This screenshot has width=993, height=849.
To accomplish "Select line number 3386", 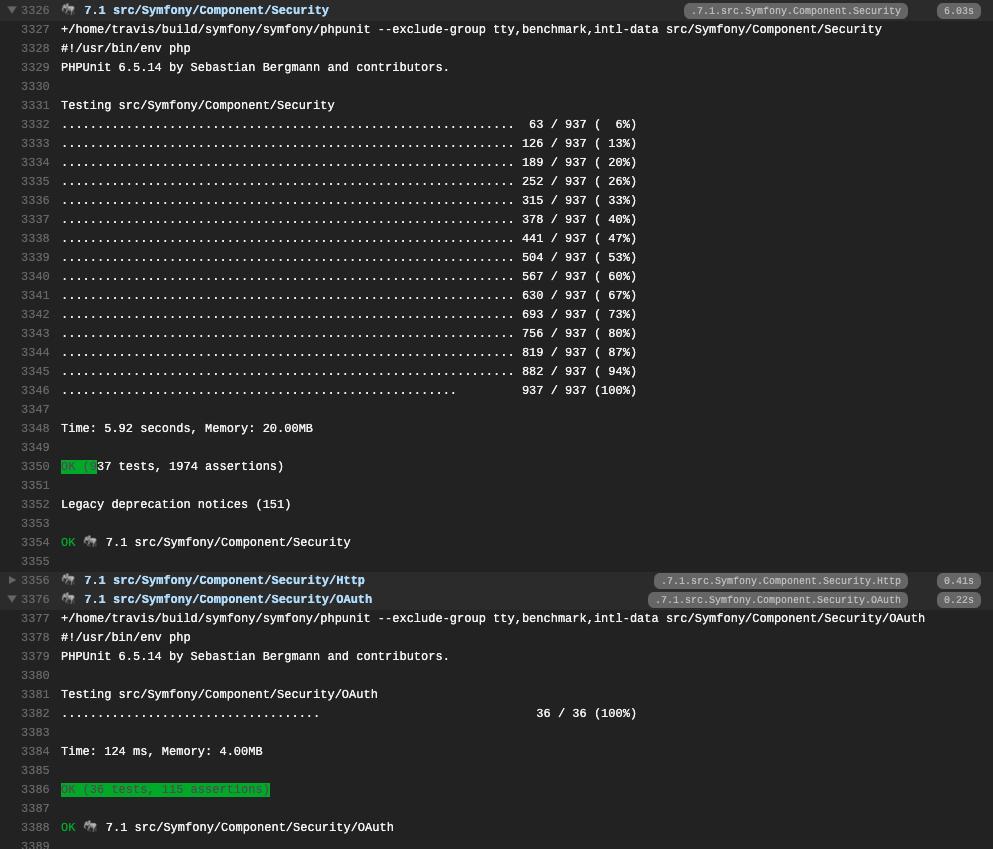I will coord(35,789).
